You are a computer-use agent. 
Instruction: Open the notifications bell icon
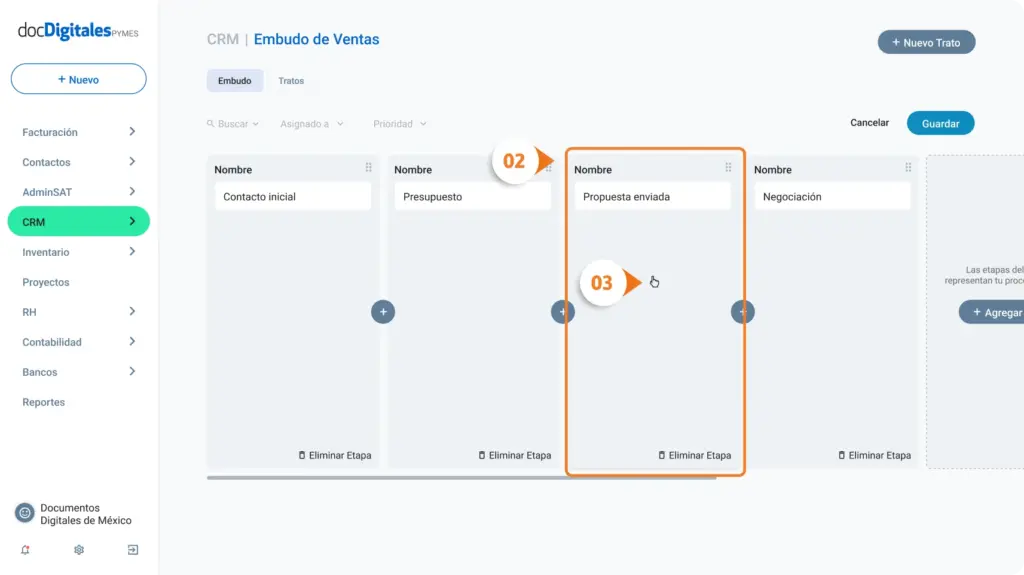click(x=25, y=550)
